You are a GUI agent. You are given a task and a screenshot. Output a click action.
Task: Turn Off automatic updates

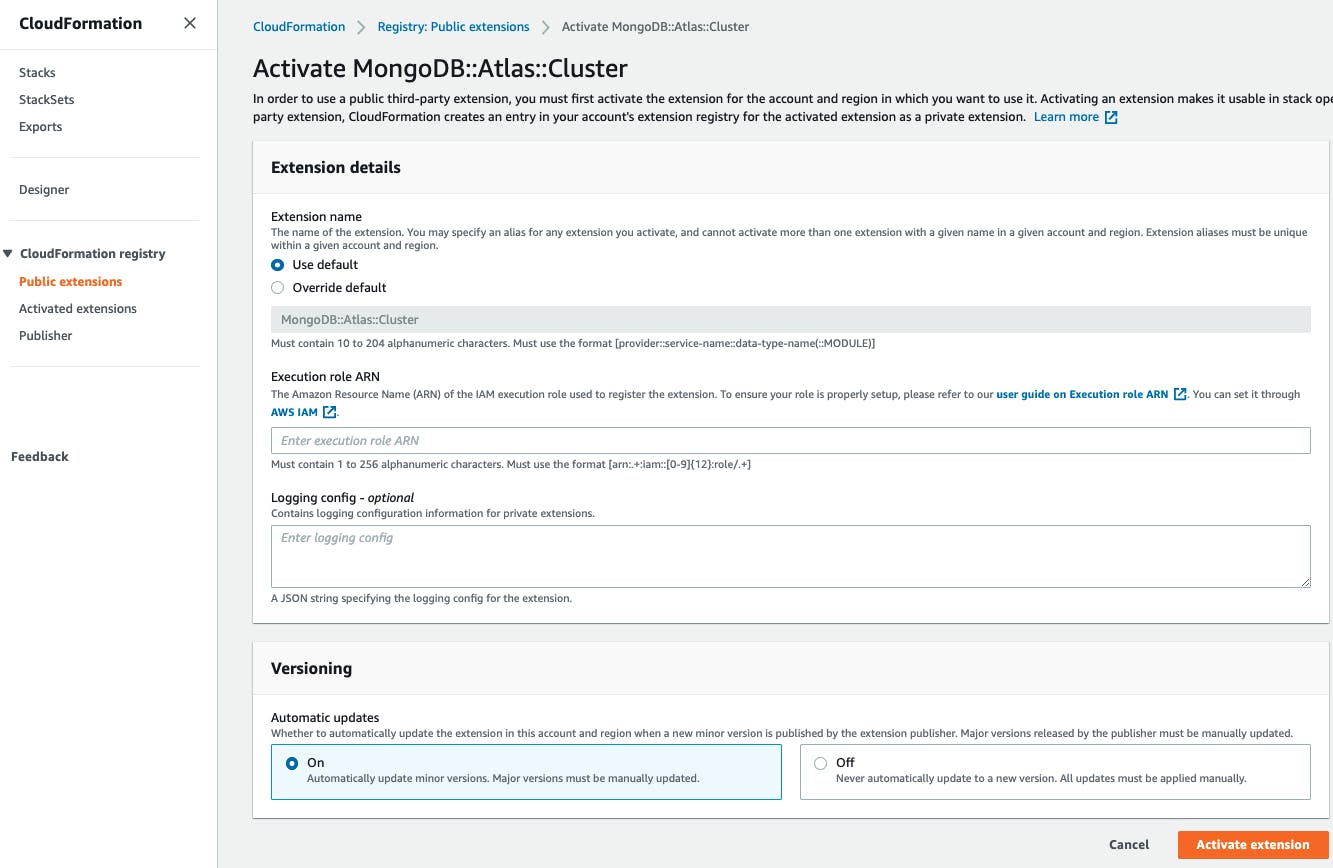tap(820, 762)
